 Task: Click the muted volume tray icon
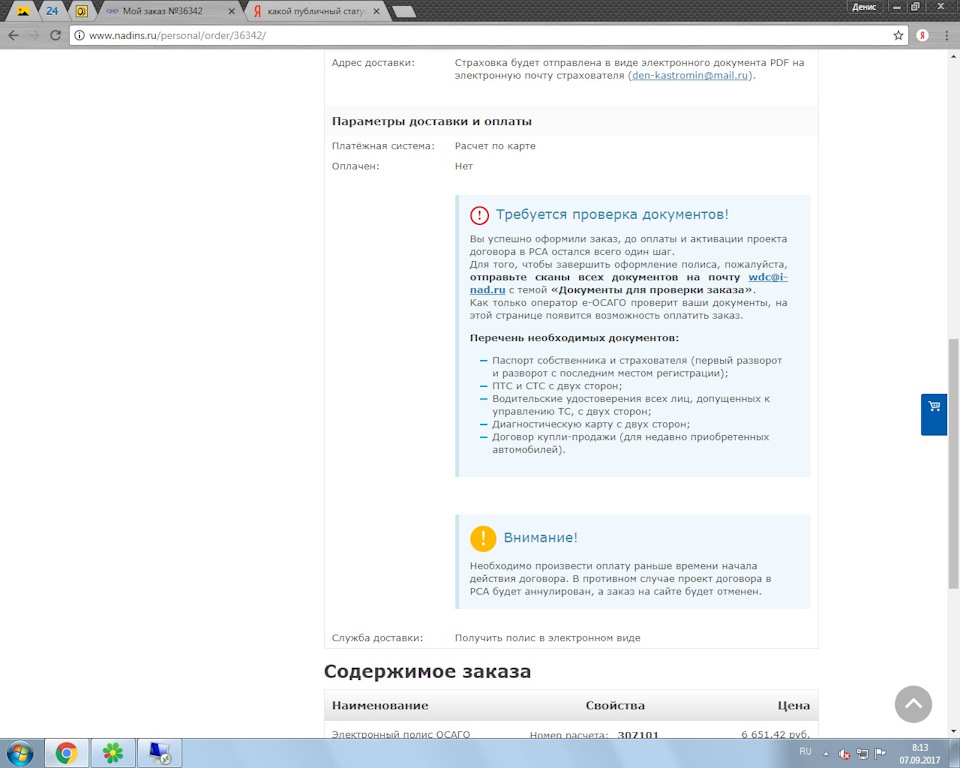click(844, 753)
